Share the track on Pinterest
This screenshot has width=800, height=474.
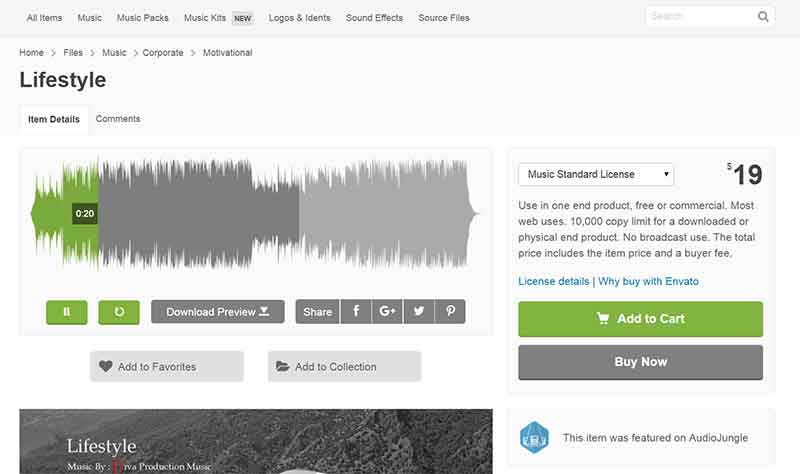coord(451,312)
